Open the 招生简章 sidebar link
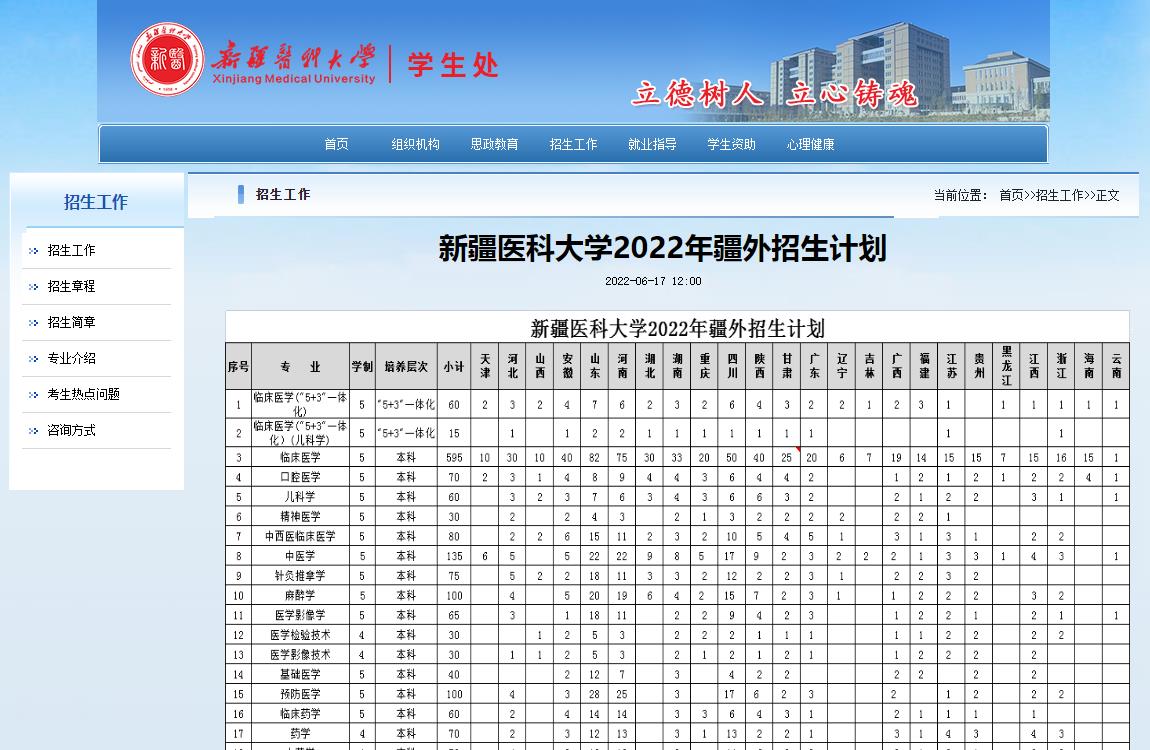Image resolution: width=1150 pixels, height=750 pixels. 71,322
